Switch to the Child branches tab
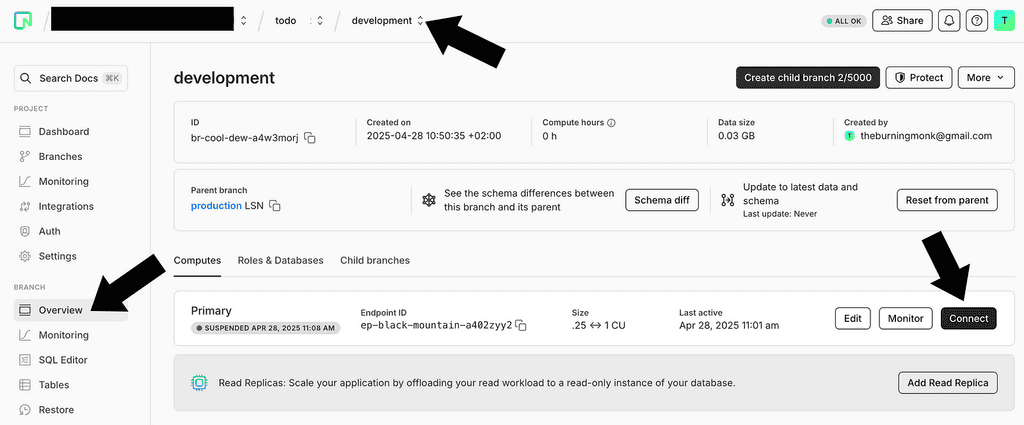Viewport: 1024px width, 425px height. [374, 260]
